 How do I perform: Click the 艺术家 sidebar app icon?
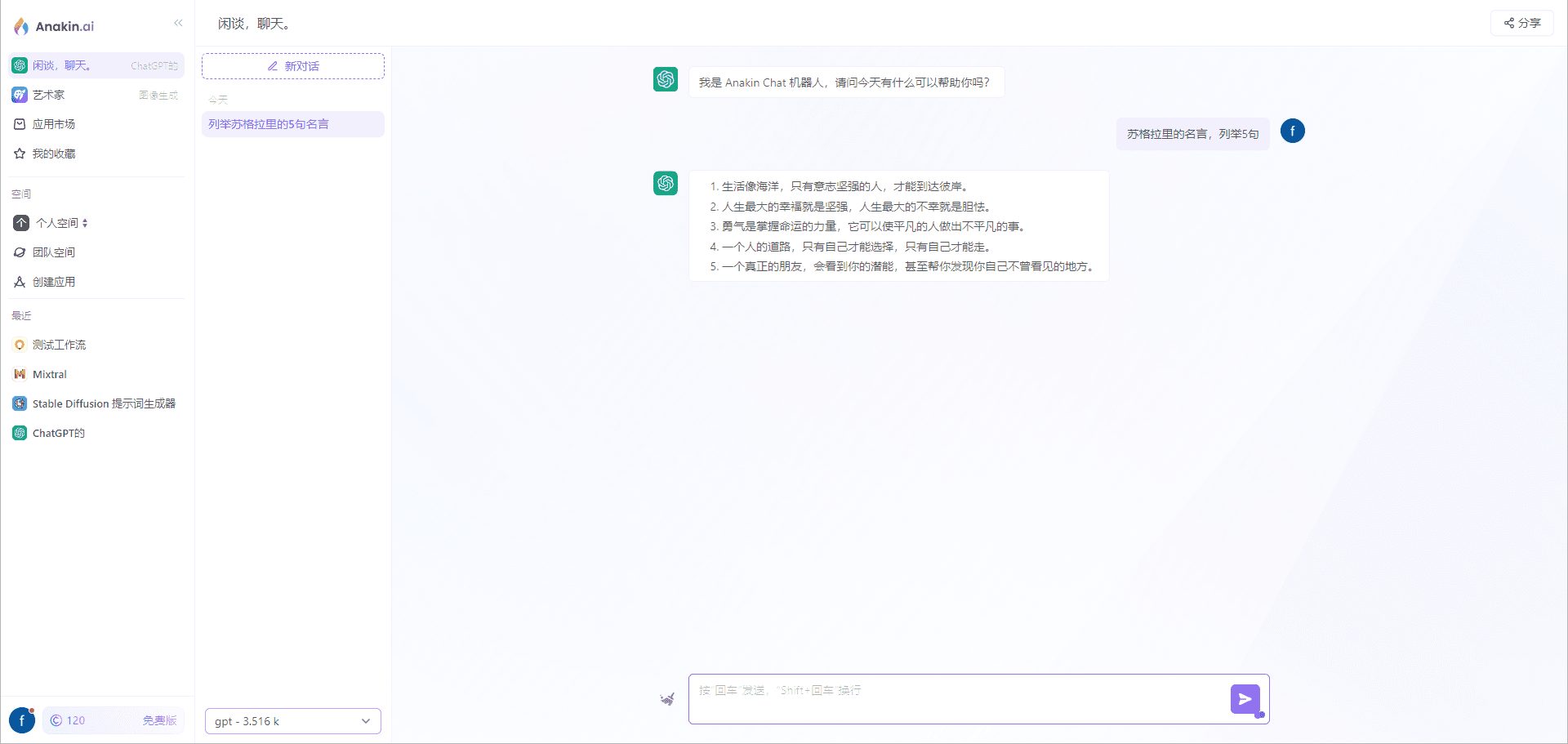pyautogui.click(x=20, y=95)
